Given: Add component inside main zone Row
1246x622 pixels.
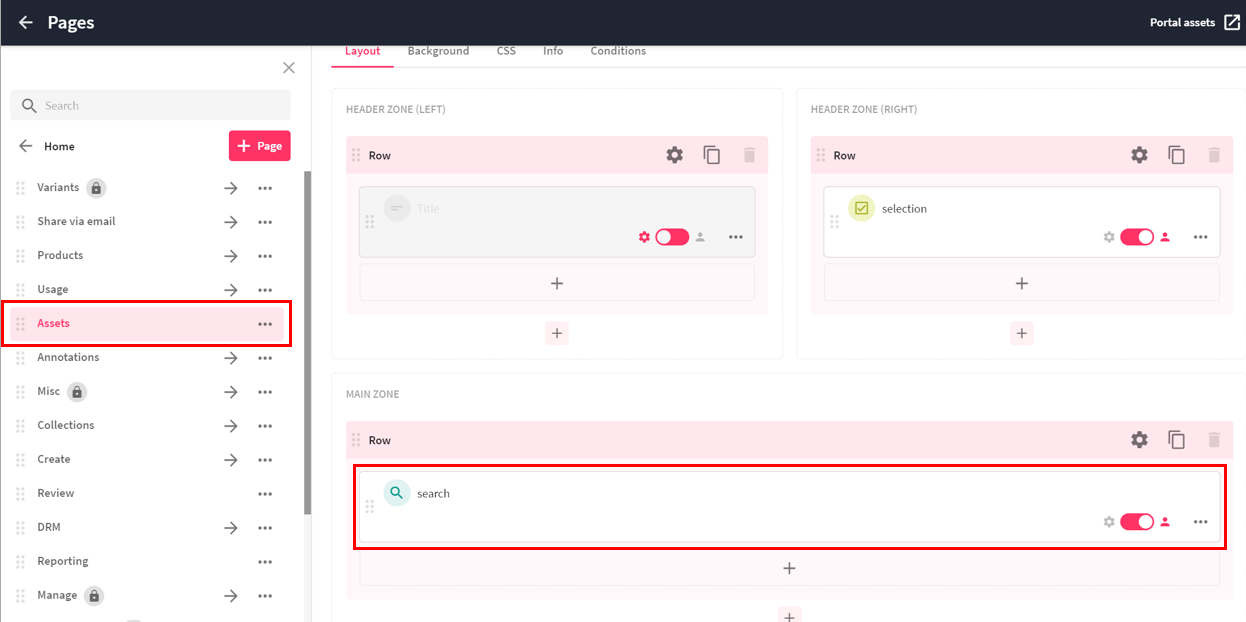Looking at the screenshot, I should (x=789, y=568).
